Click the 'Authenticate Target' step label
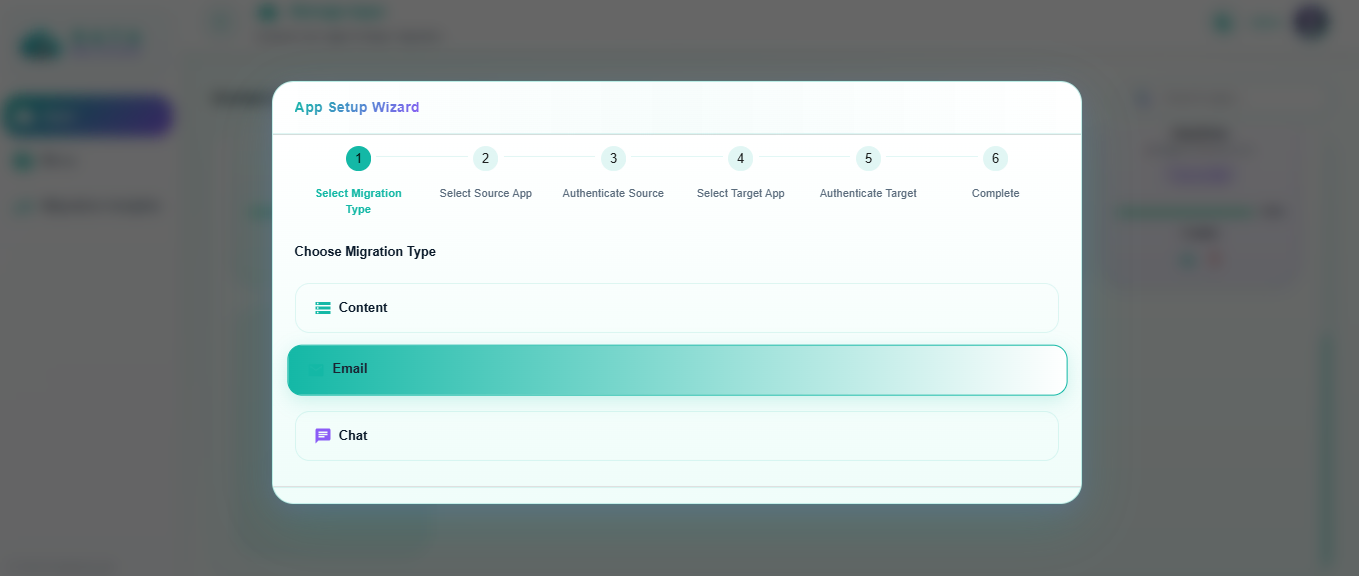 tap(868, 193)
